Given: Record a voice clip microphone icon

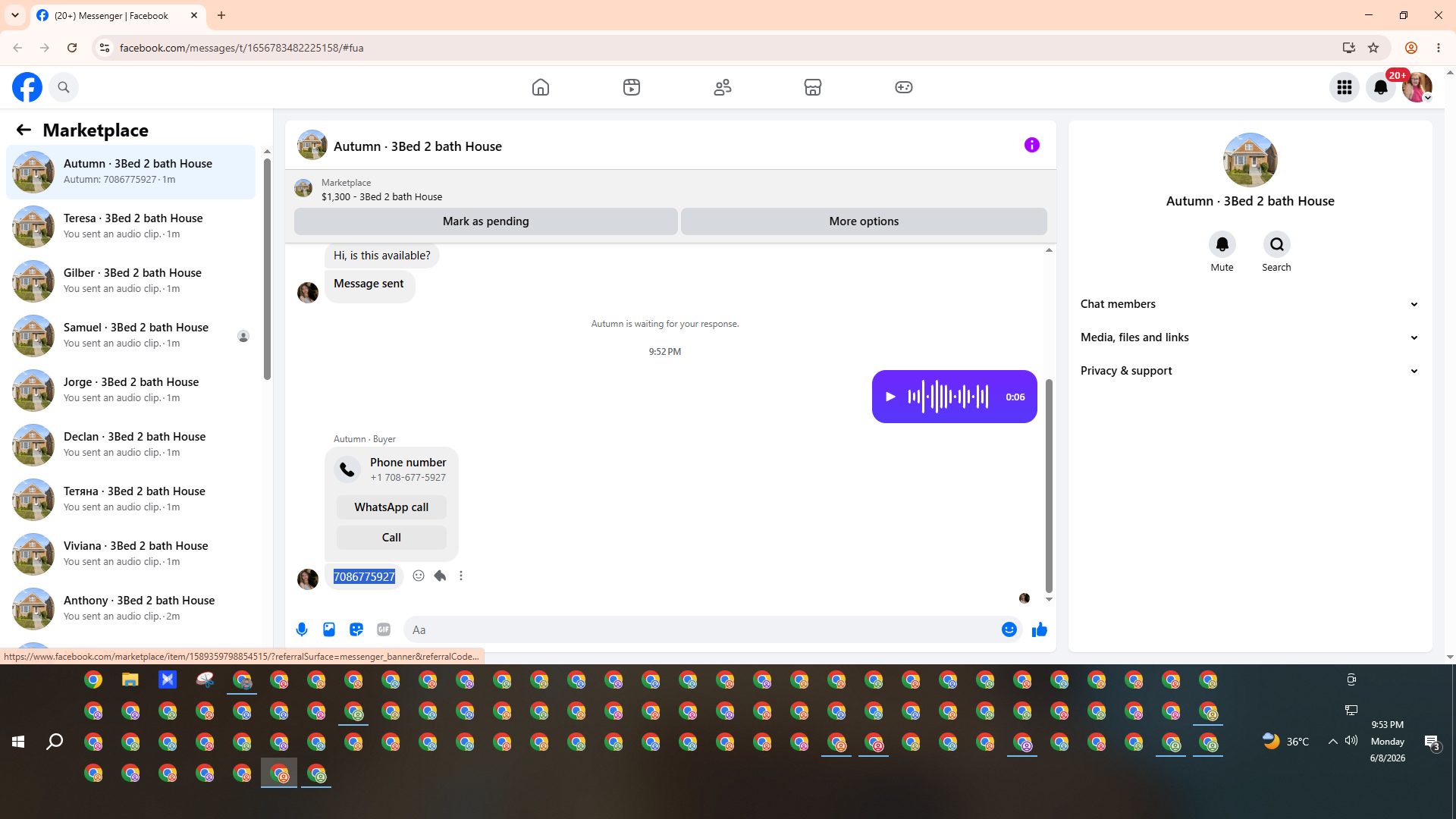Looking at the screenshot, I should point(302,629).
